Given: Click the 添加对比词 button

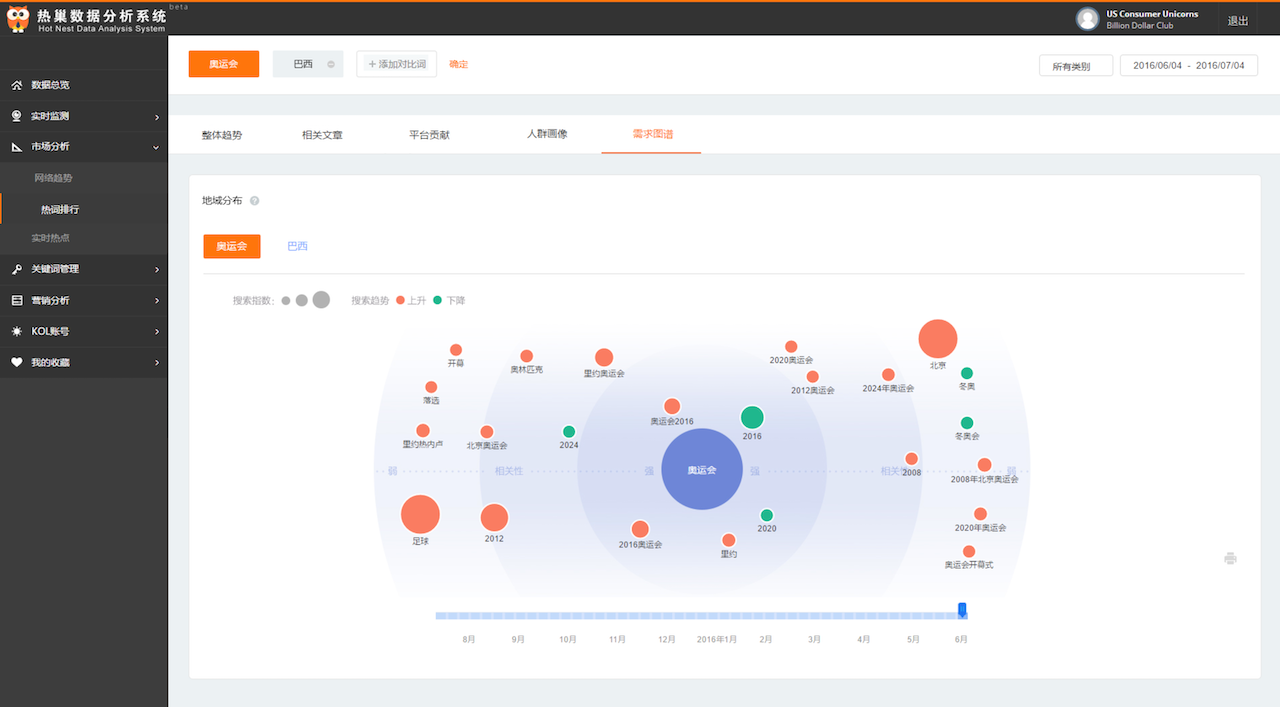Looking at the screenshot, I should coord(396,64).
